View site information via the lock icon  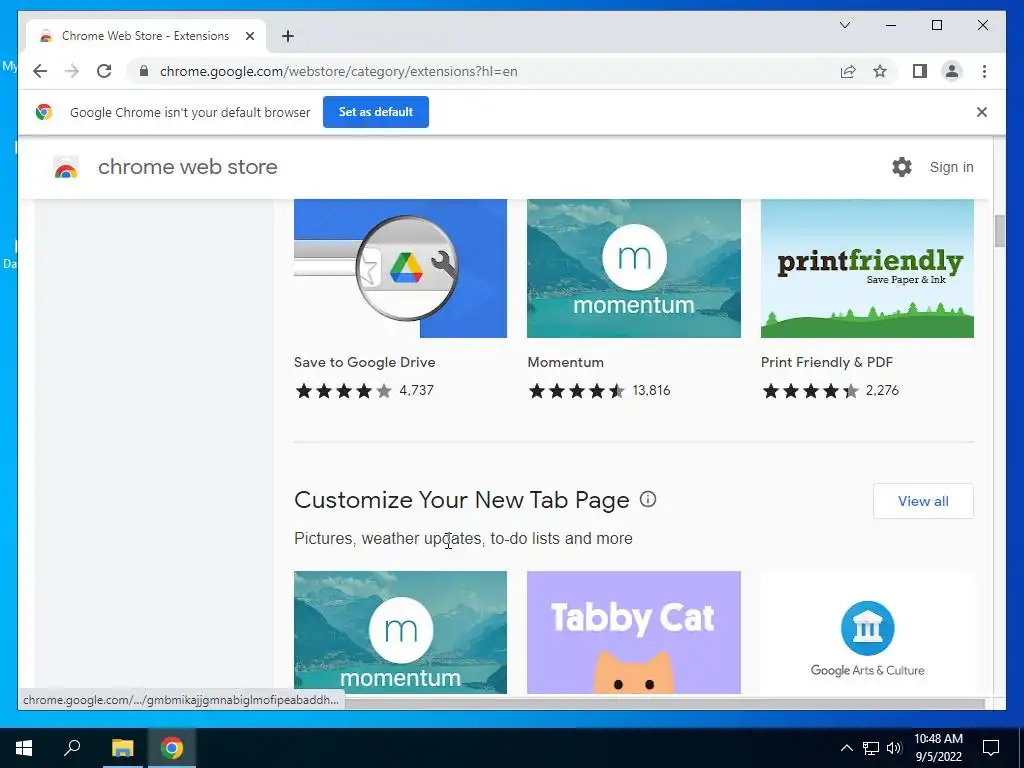(144, 71)
